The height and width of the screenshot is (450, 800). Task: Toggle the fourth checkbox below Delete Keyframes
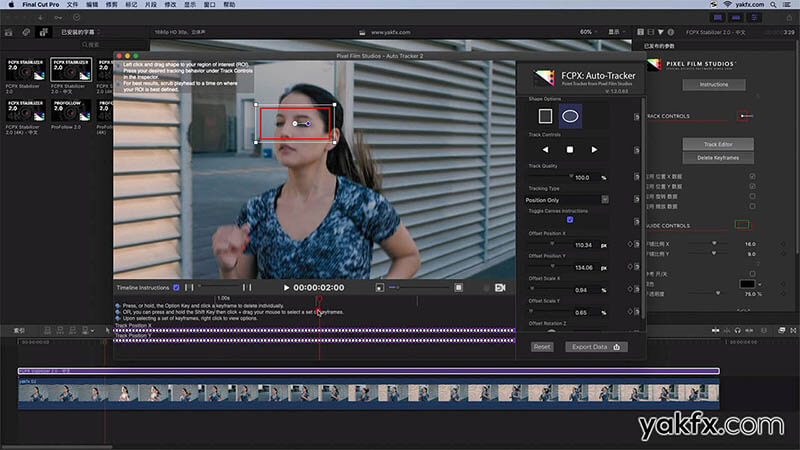coord(753,206)
